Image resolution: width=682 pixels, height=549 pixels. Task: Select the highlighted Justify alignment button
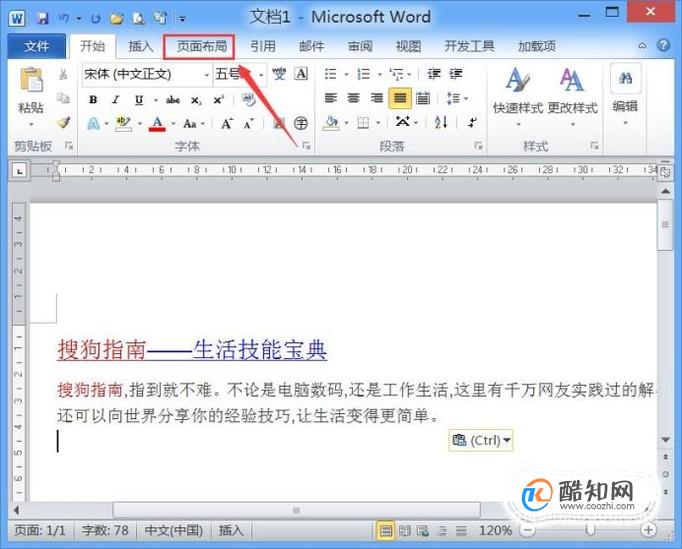pyautogui.click(x=400, y=98)
